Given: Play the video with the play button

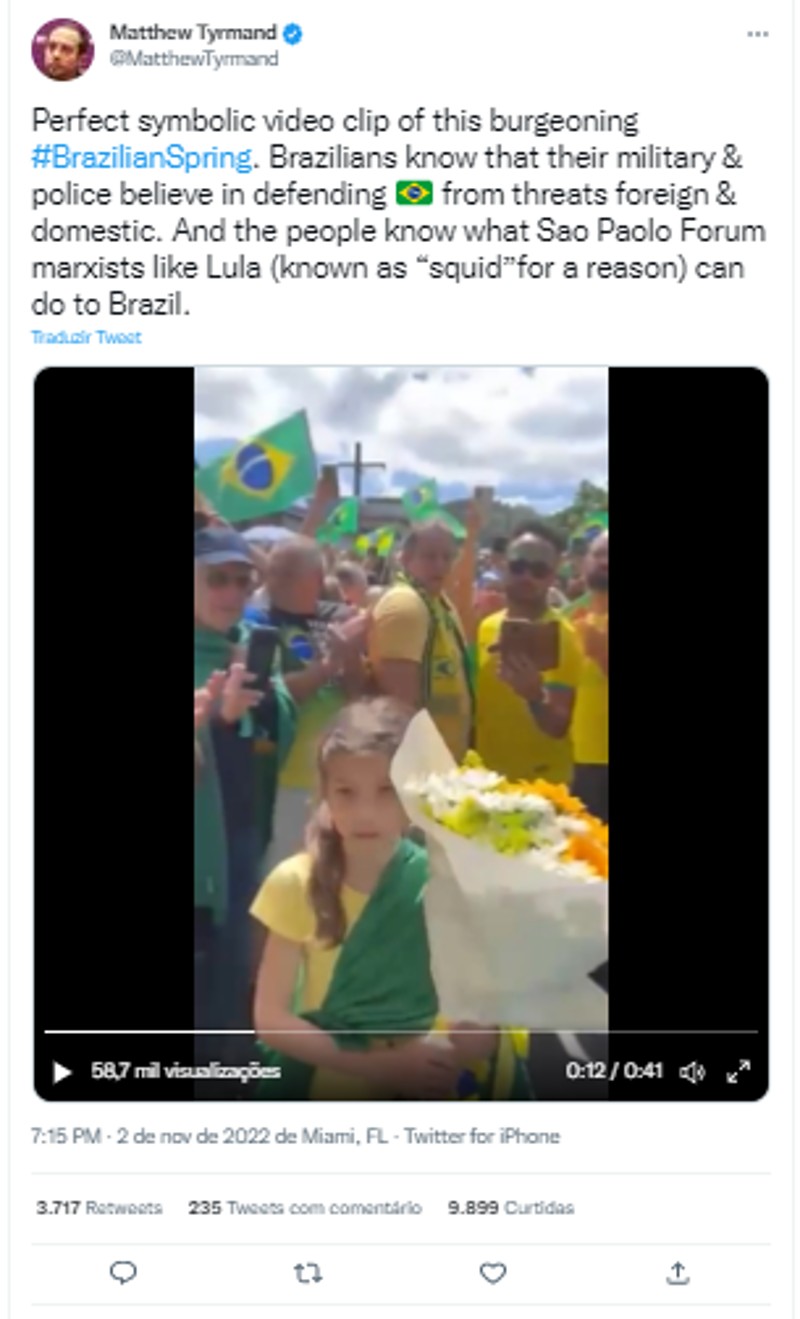Looking at the screenshot, I should 62,1072.
